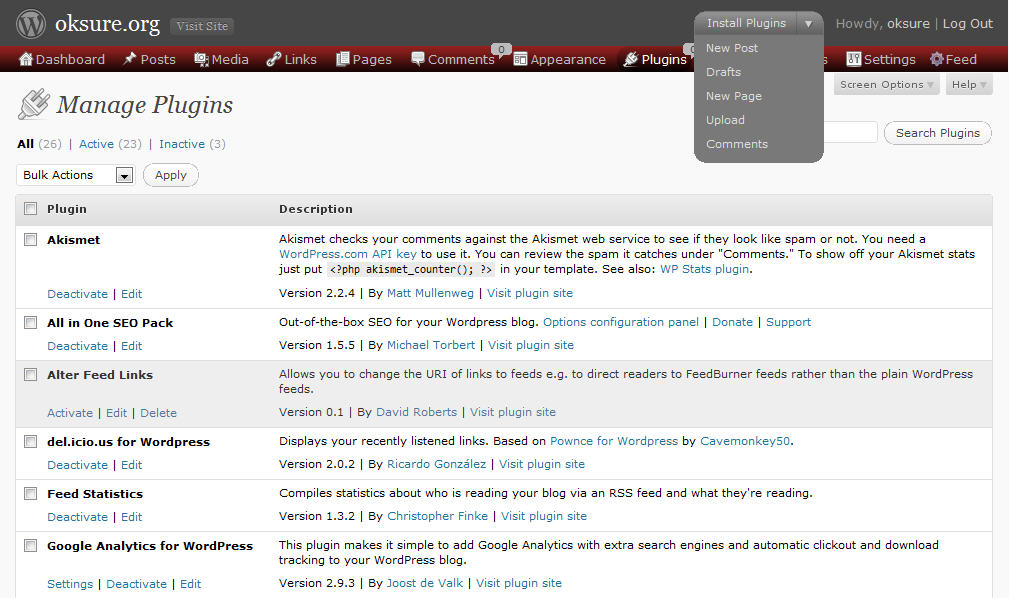Image resolution: width=1009 pixels, height=598 pixels.
Task: Click the Posts pushpin icon
Action: [x=130, y=59]
